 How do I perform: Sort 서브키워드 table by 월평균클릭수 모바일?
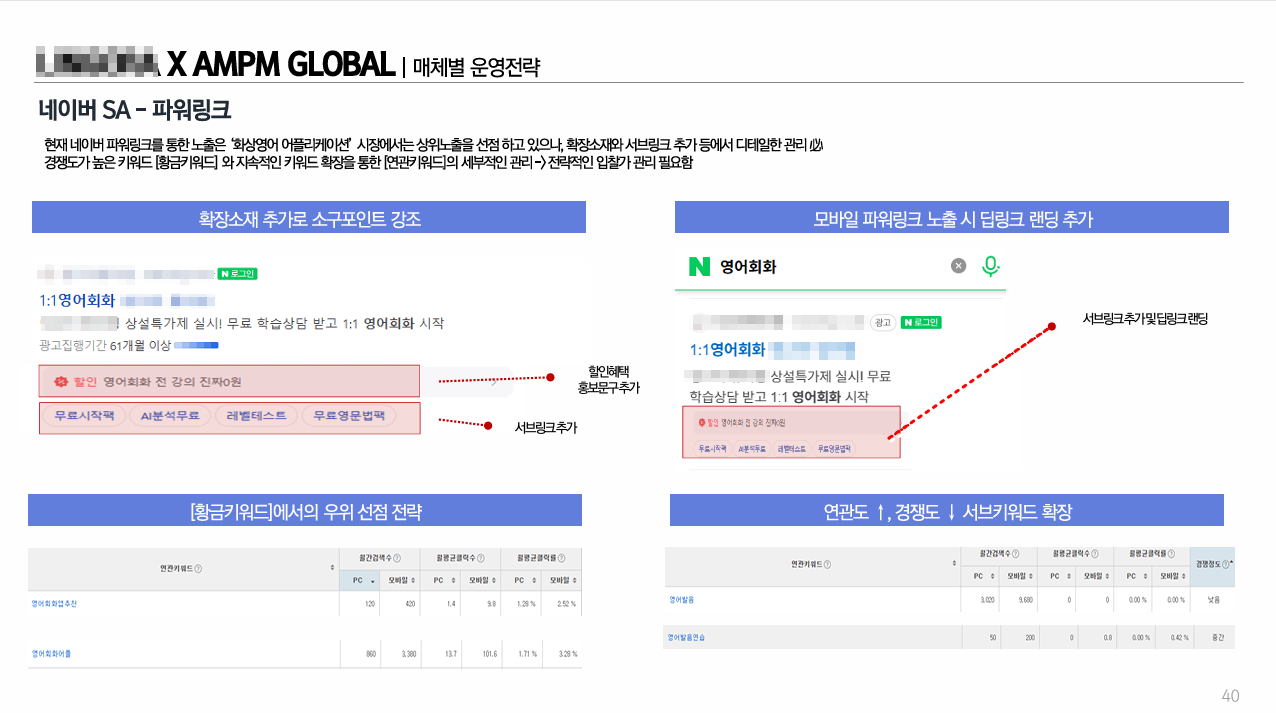[1108, 576]
